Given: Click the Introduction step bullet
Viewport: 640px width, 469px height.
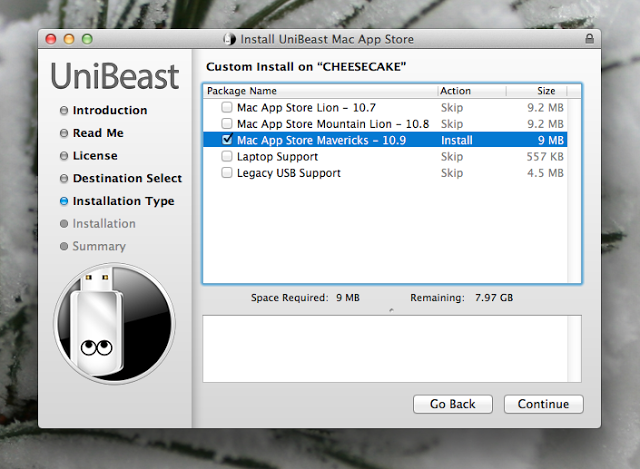Looking at the screenshot, I should click(64, 110).
